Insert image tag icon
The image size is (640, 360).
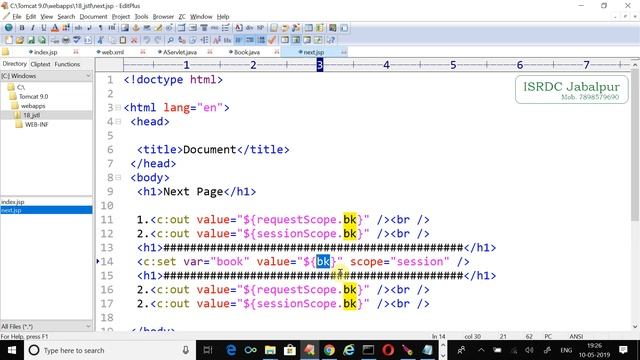coord(124,28)
